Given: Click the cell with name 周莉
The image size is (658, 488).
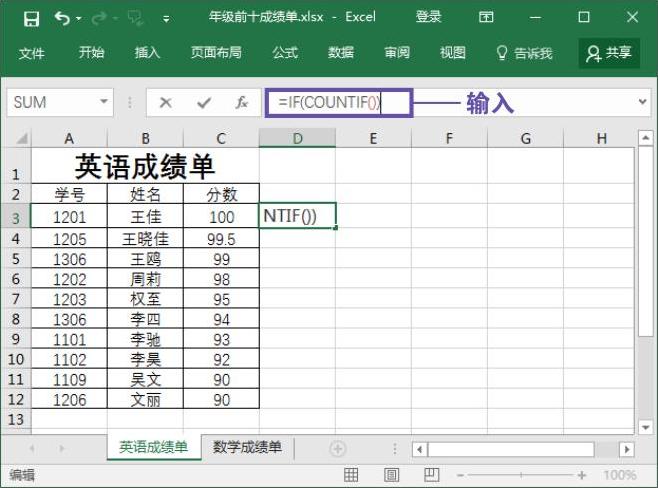Looking at the screenshot, I should [145, 279].
